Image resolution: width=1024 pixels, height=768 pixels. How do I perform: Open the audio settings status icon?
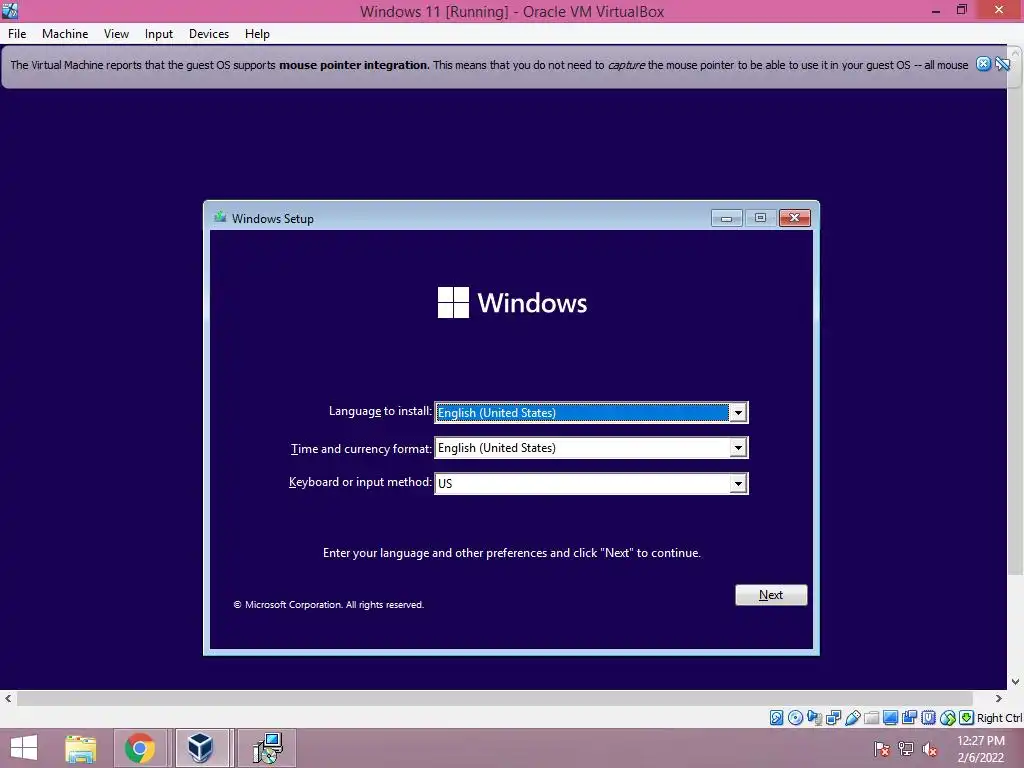tap(814, 718)
